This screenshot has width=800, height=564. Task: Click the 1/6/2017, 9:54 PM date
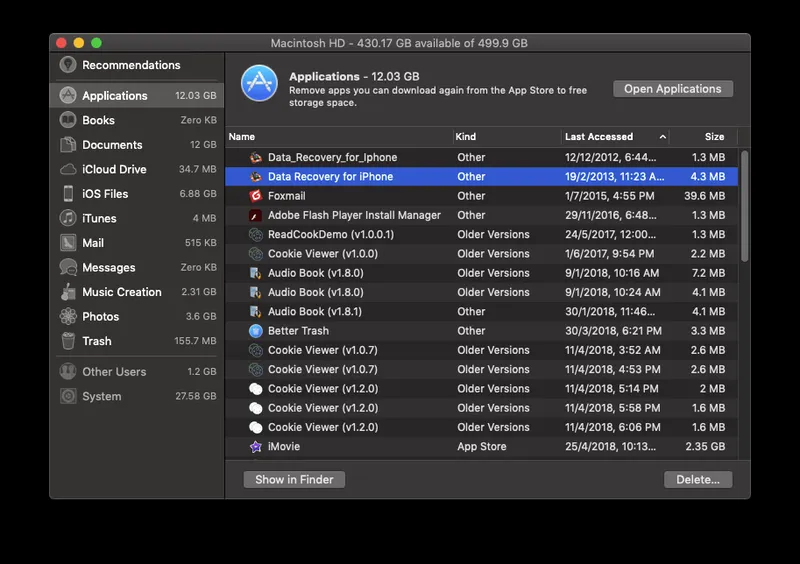pyautogui.click(x=609, y=254)
